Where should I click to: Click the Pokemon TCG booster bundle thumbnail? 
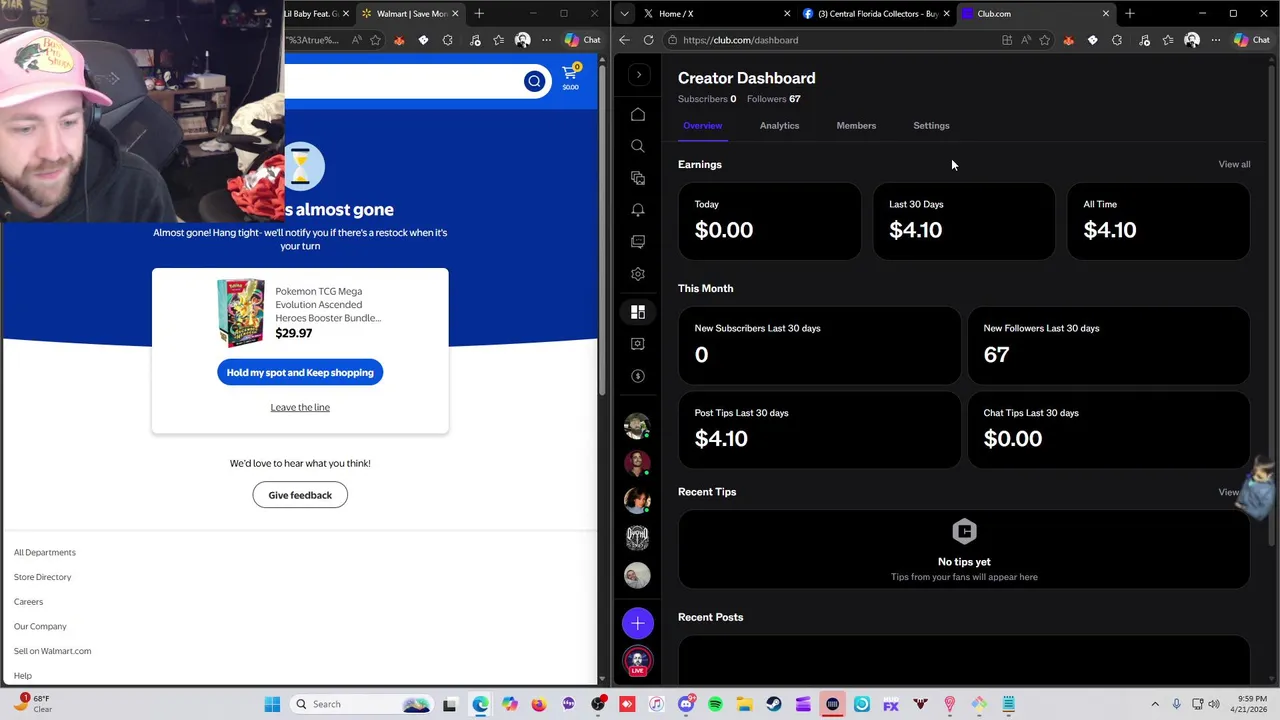point(240,312)
